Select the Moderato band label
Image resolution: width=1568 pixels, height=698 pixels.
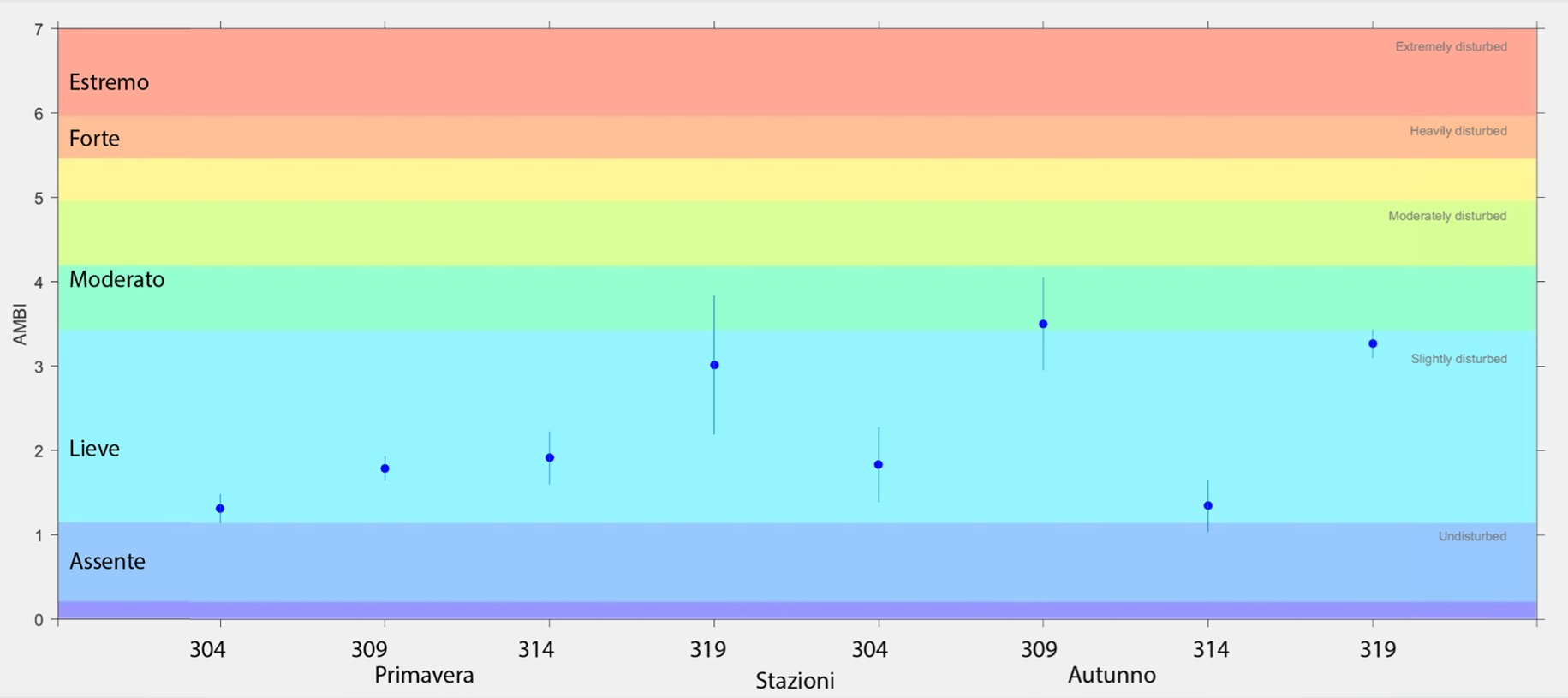pyautogui.click(x=116, y=280)
